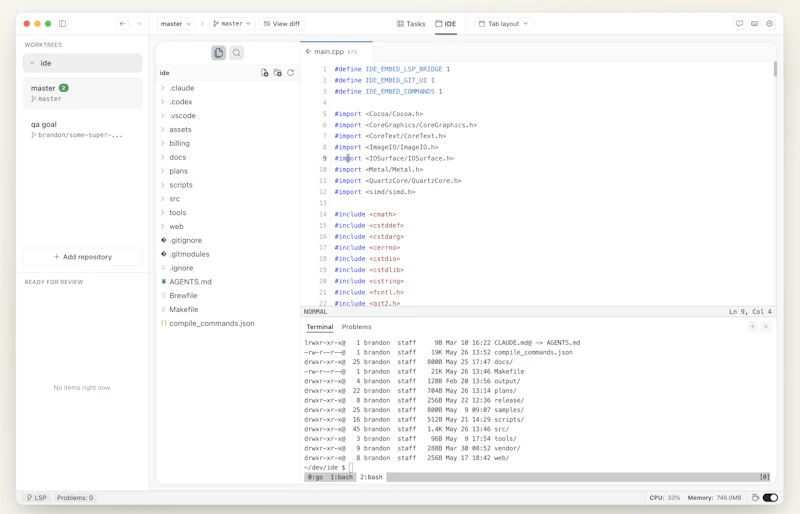The height and width of the screenshot is (514, 800).
Task: Click the Add repository button
Action: coord(83,257)
